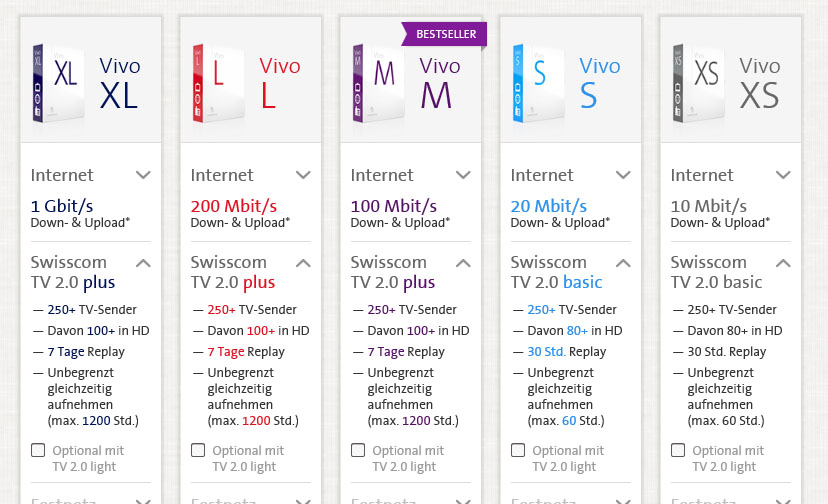The width and height of the screenshot is (828, 504).
Task: Enable TV 2.0 light for Vivo XL
Action: click(x=38, y=450)
